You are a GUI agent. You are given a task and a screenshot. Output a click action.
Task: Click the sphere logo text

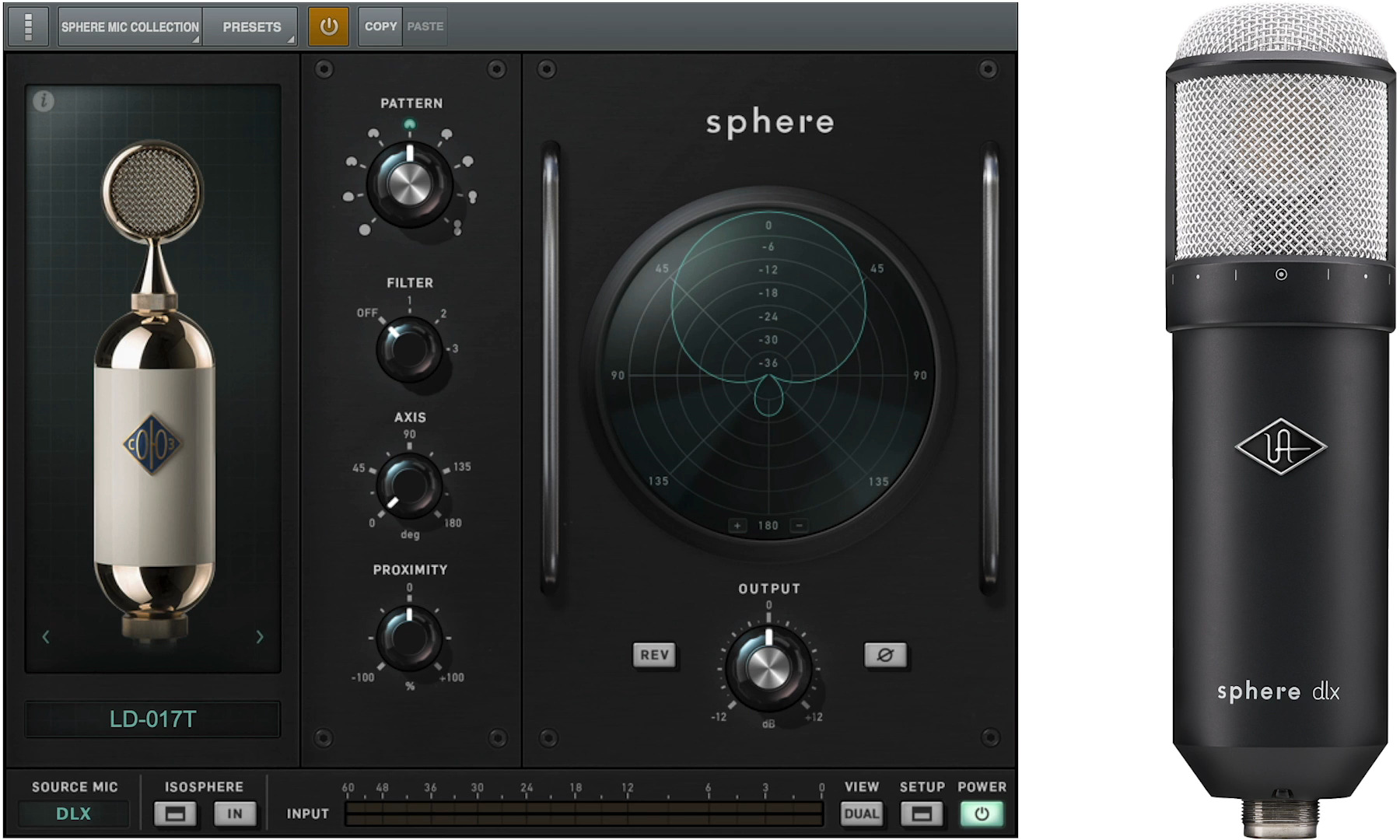(x=770, y=123)
